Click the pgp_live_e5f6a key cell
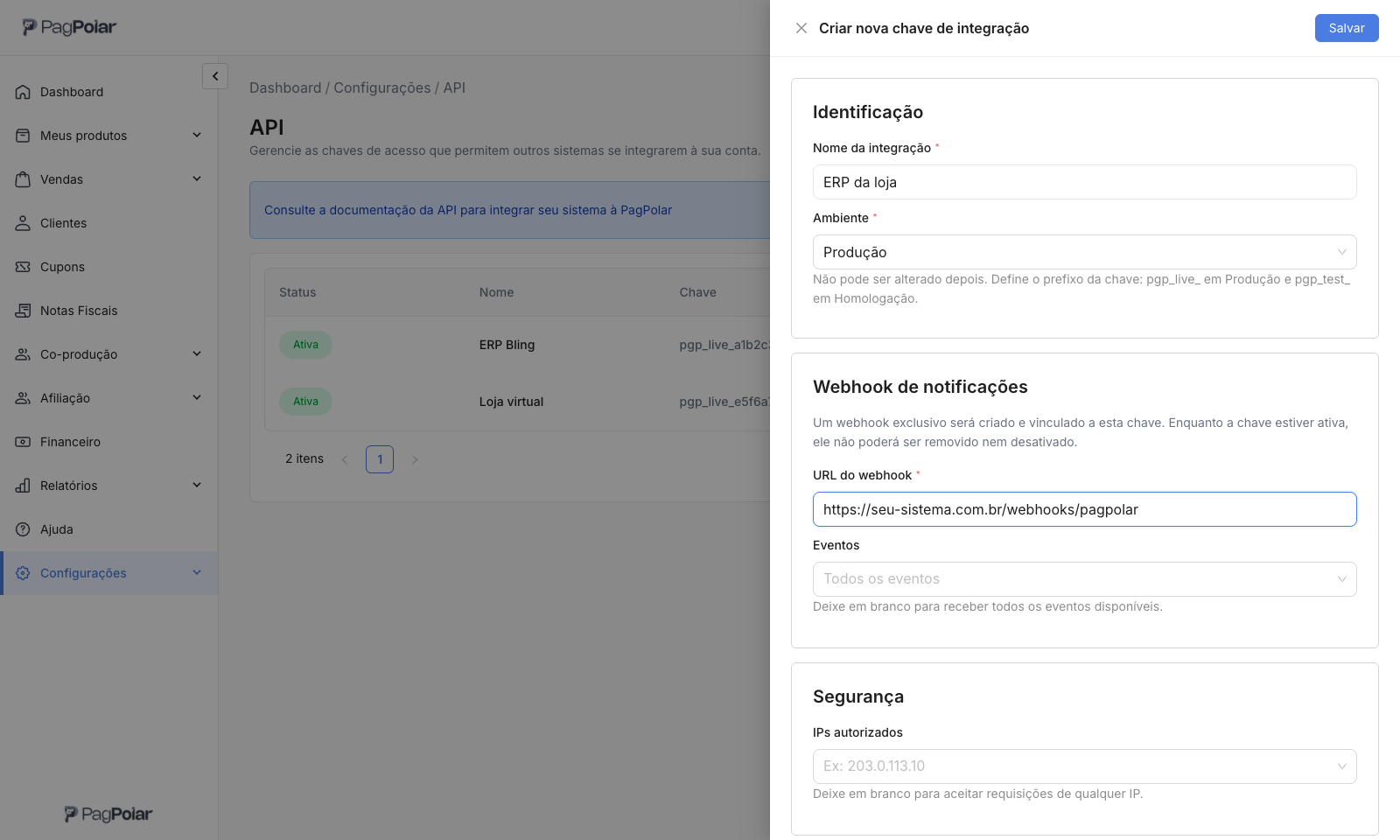This screenshot has width=1400, height=840. (x=724, y=402)
